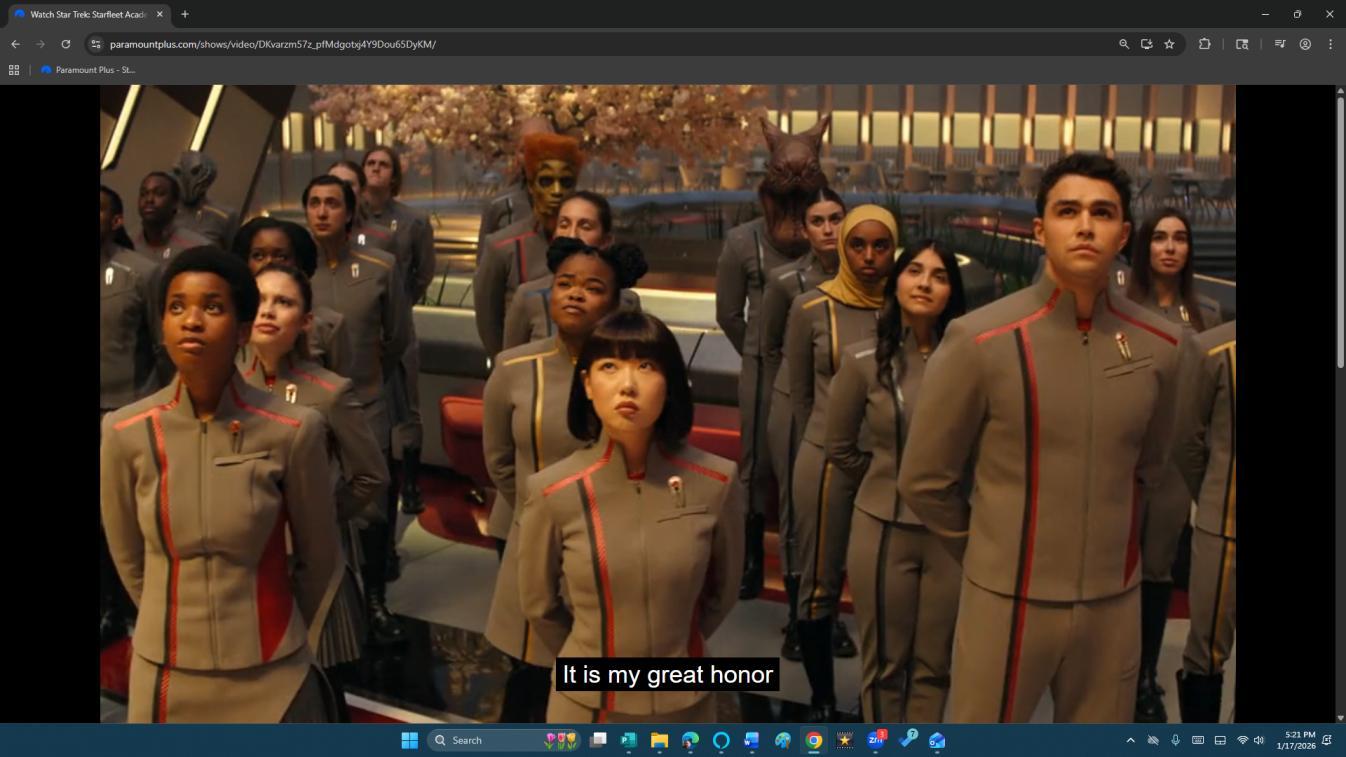The image size is (1346, 757).
Task: Open the zoom magnifier in address bar
Action: coord(1124,44)
